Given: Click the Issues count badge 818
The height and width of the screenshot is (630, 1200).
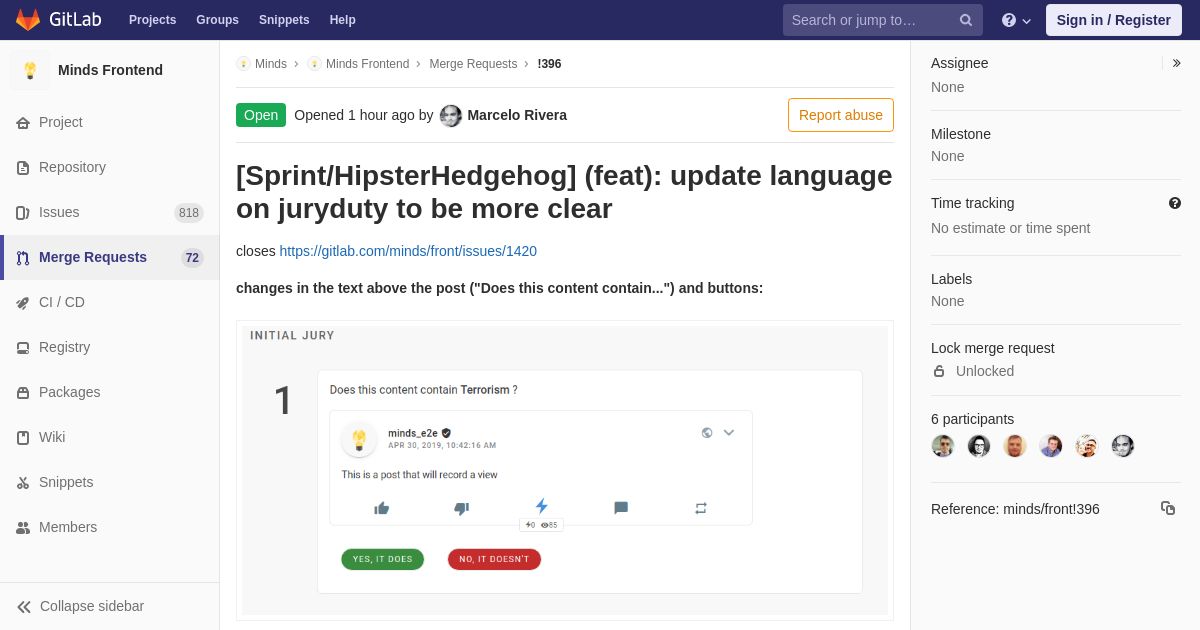Looking at the screenshot, I should click(x=189, y=212).
